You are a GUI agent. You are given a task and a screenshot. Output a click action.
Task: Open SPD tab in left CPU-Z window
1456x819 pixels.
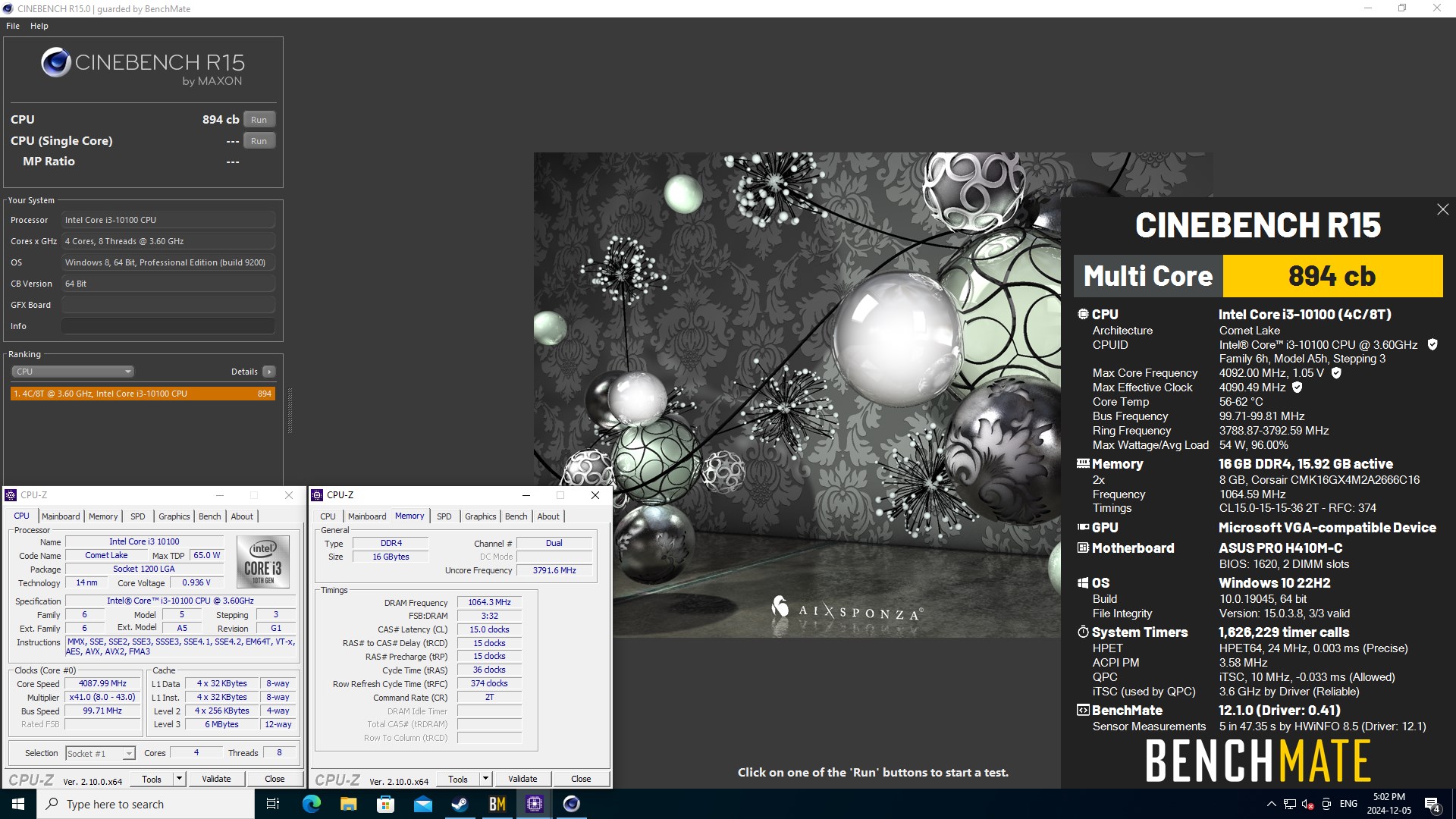(x=137, y=516)
